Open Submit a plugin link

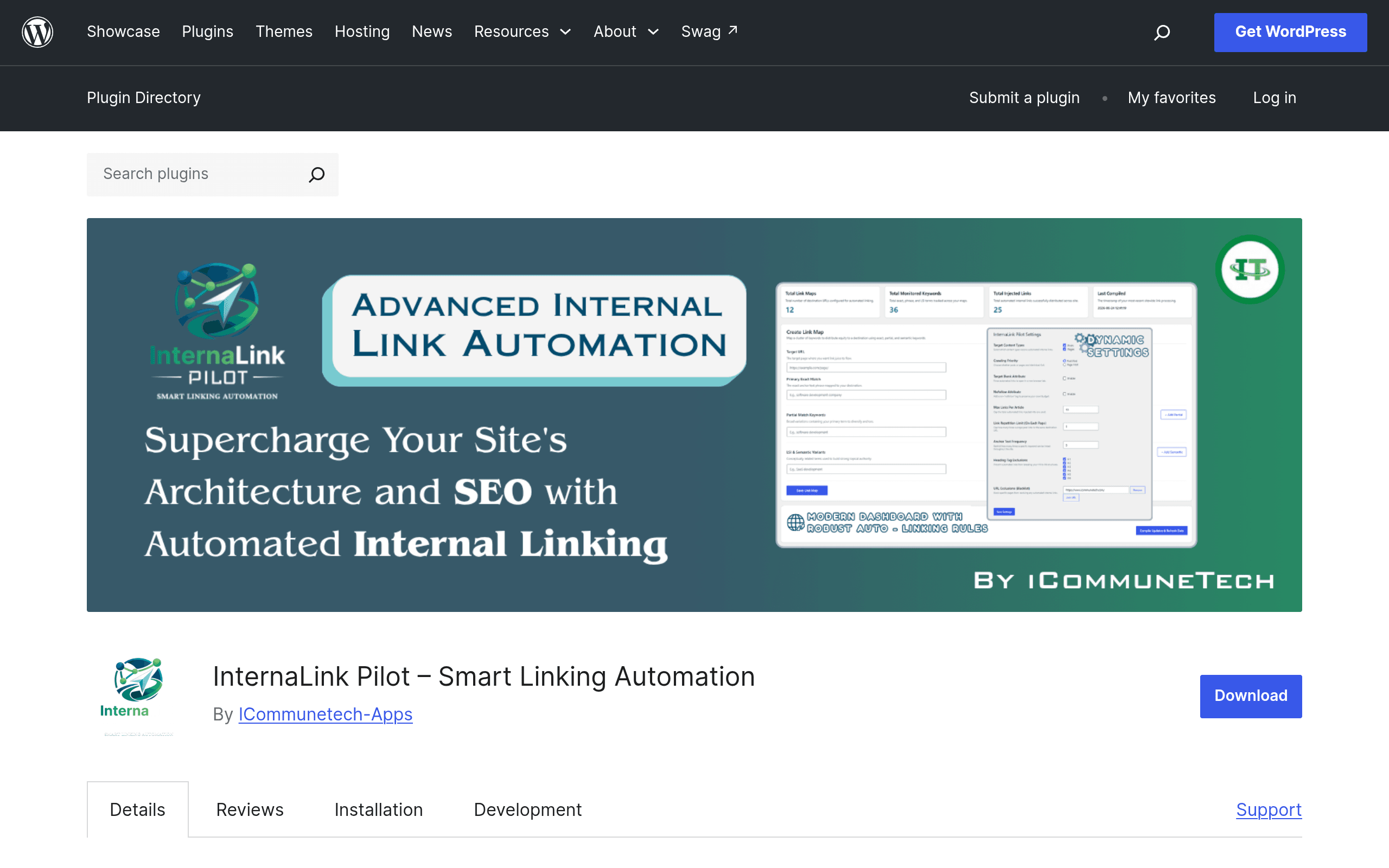(1024, 98)
